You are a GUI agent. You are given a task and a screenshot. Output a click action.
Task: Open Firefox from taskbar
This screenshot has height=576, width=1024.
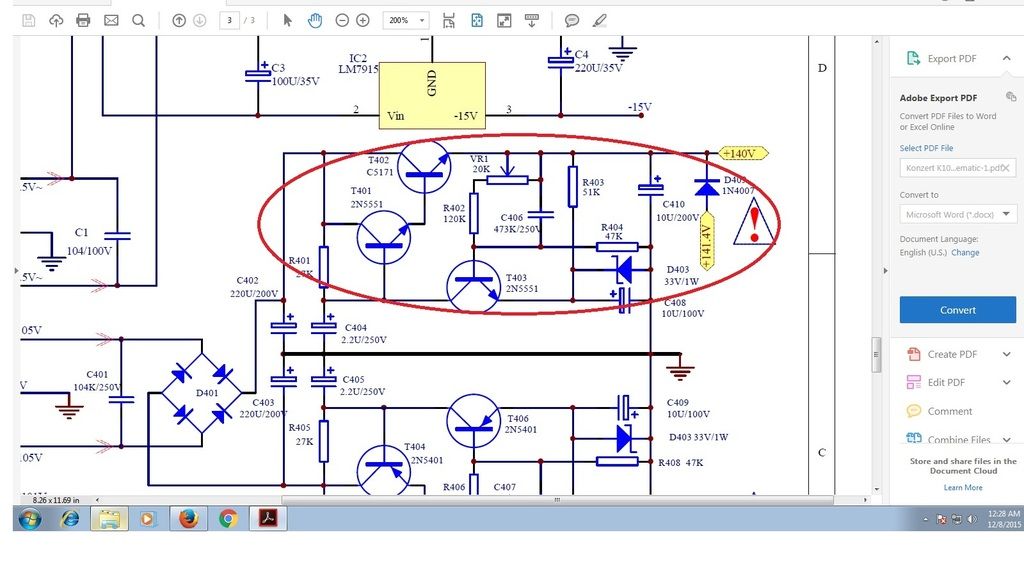(x=189, y=519)
